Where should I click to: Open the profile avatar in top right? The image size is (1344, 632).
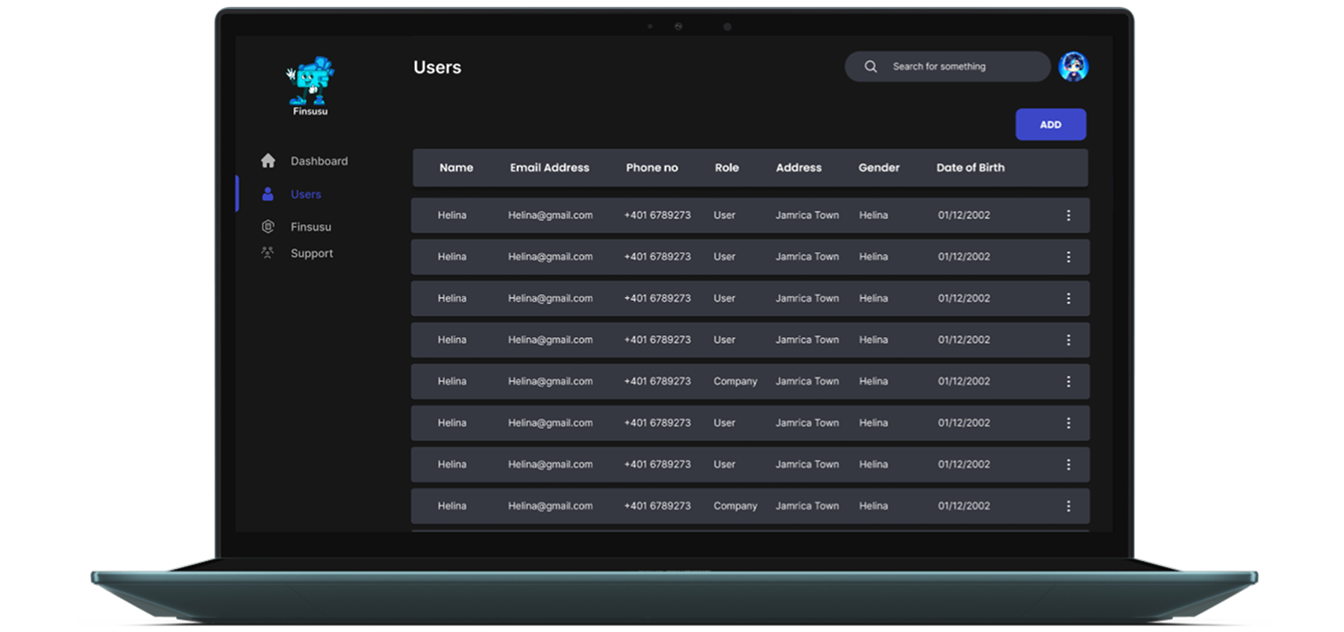1073,67
